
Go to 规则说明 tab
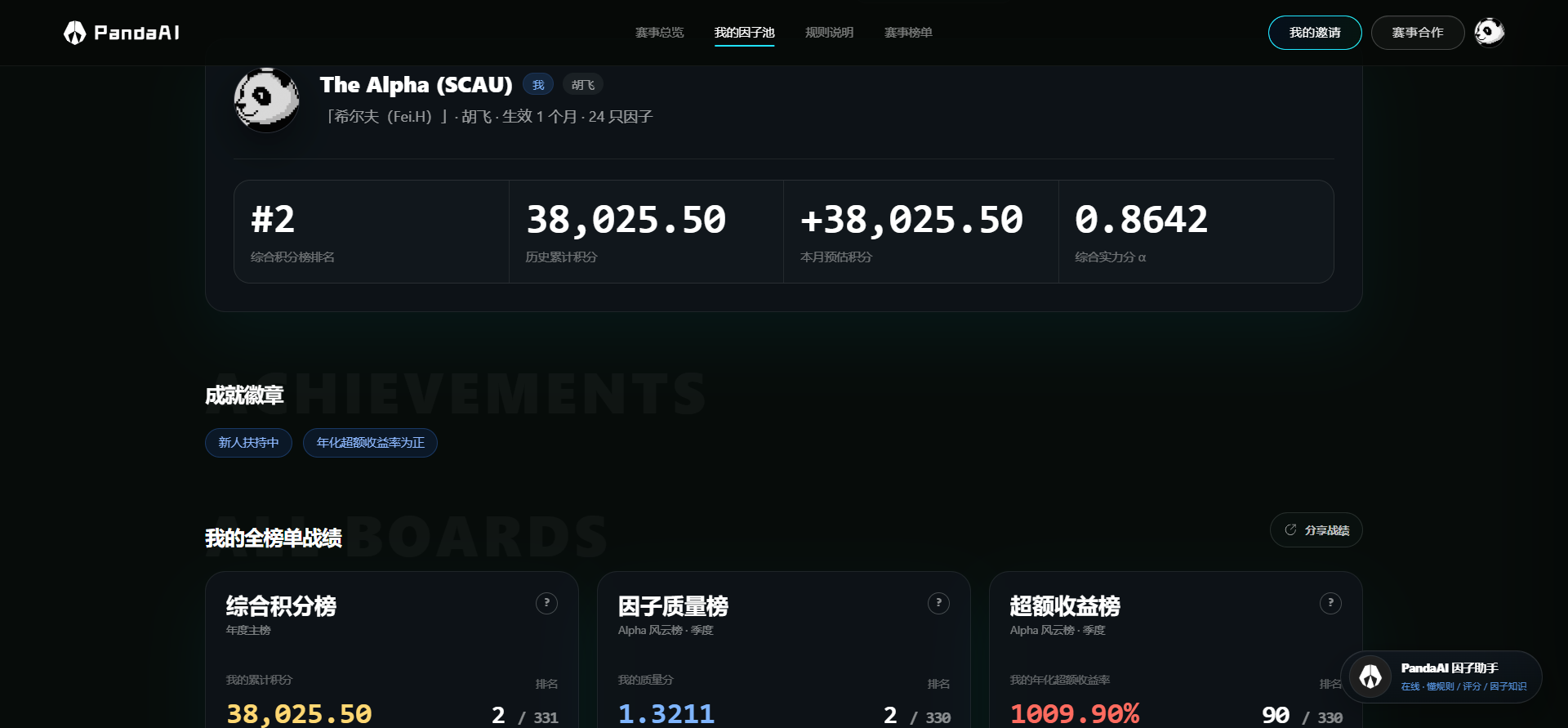pos(829,33)
